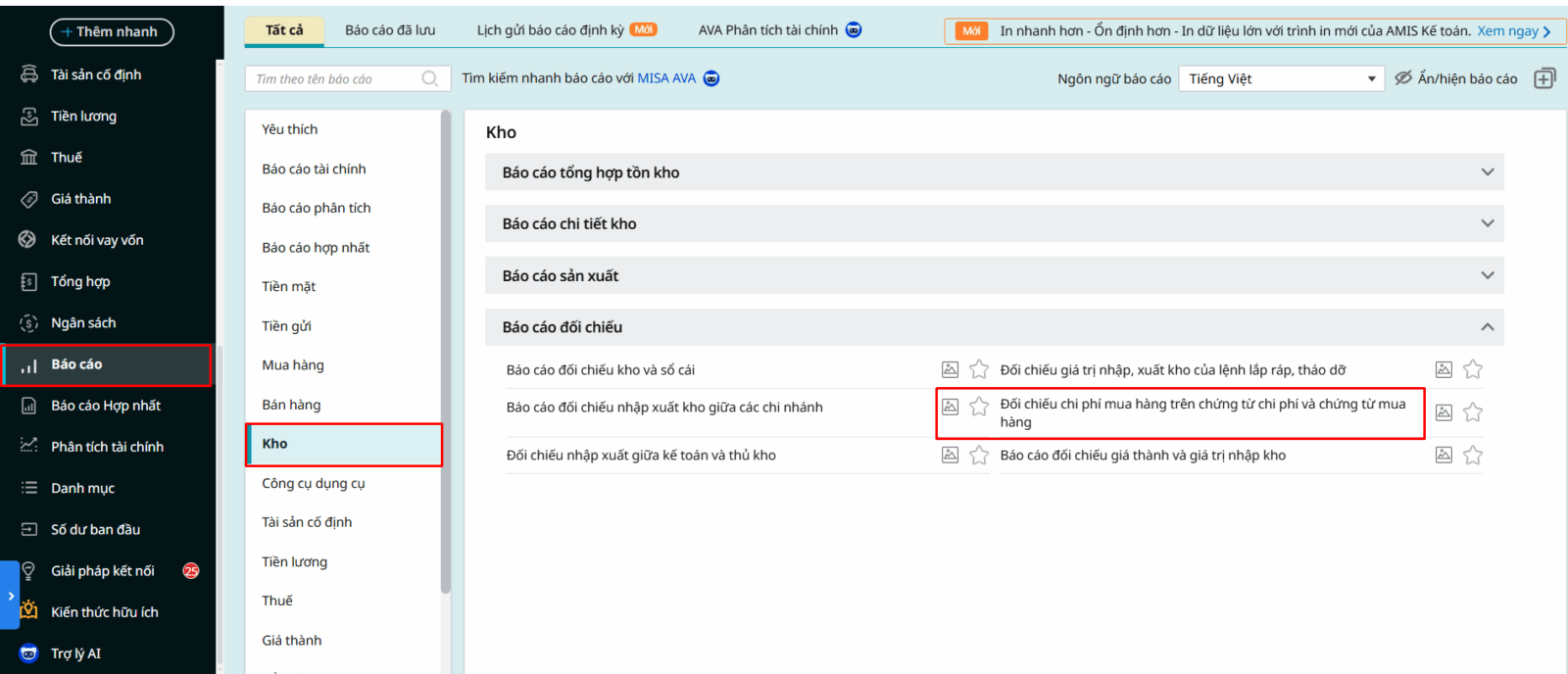Open Giải pháp kết nối notification badge
The height and width of the screenshot is (674, 1568).
pyautogui.click(x=191, y=570)
